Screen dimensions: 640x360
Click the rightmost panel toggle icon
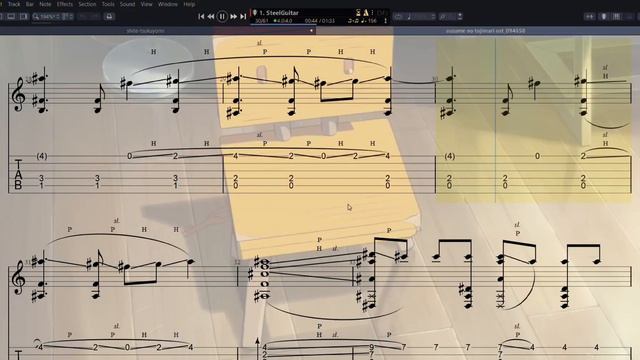tap(630, 16)
